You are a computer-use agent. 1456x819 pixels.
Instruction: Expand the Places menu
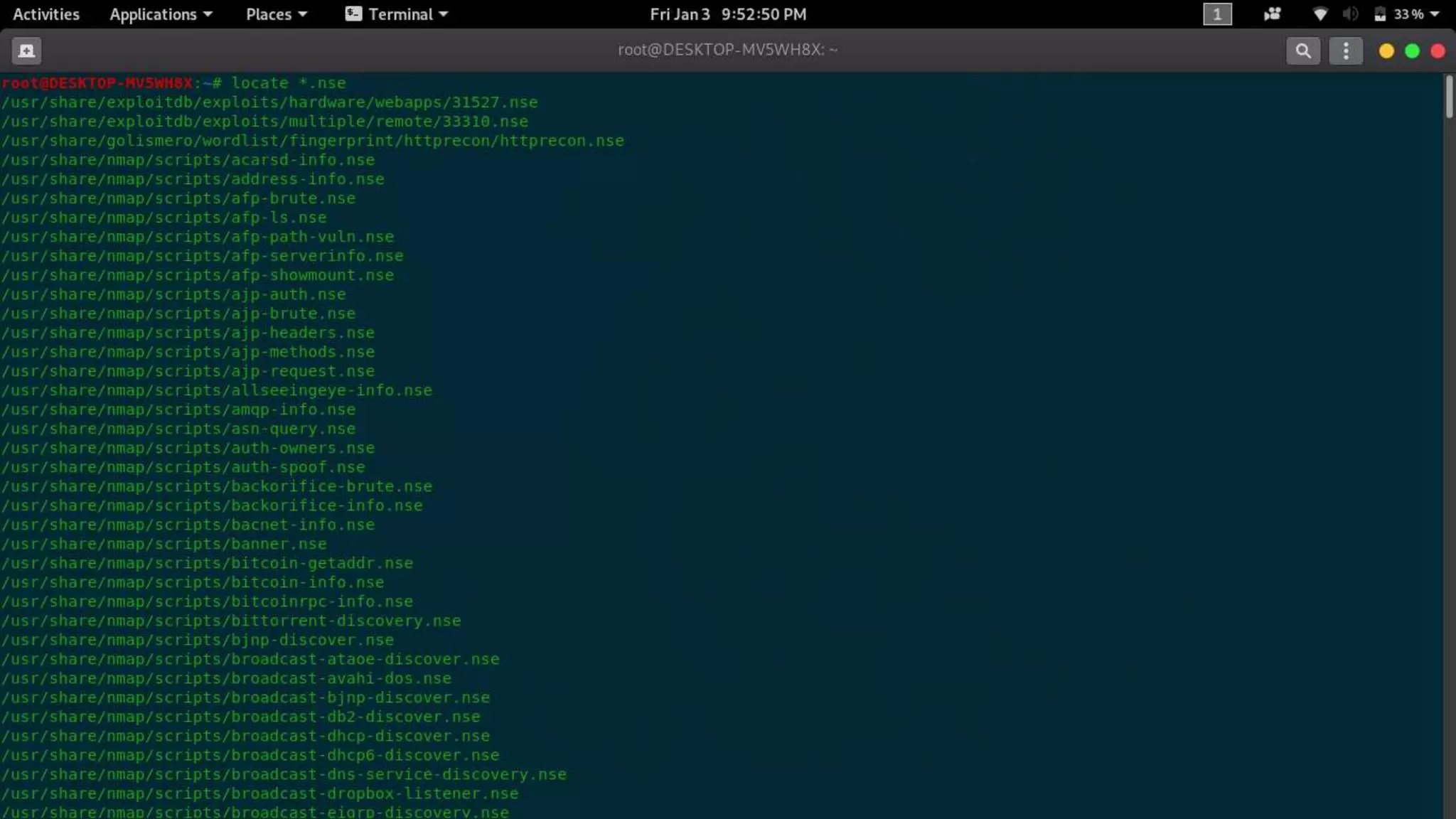[276, 14]
